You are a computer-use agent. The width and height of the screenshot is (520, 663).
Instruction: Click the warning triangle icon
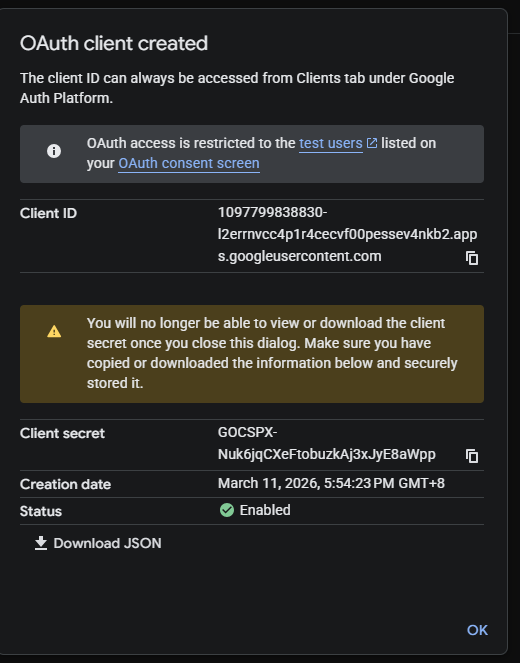pos(54,331)
